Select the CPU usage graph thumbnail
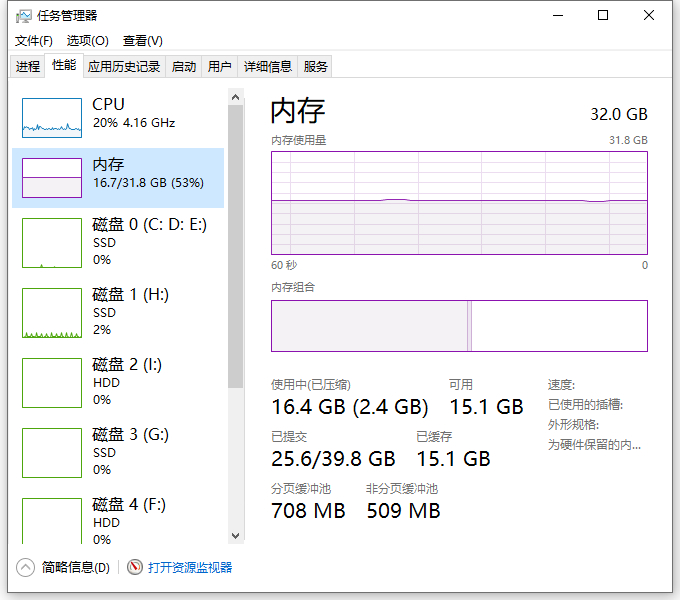This screenshot has height=600, width=680. click(x=52, y=117)
